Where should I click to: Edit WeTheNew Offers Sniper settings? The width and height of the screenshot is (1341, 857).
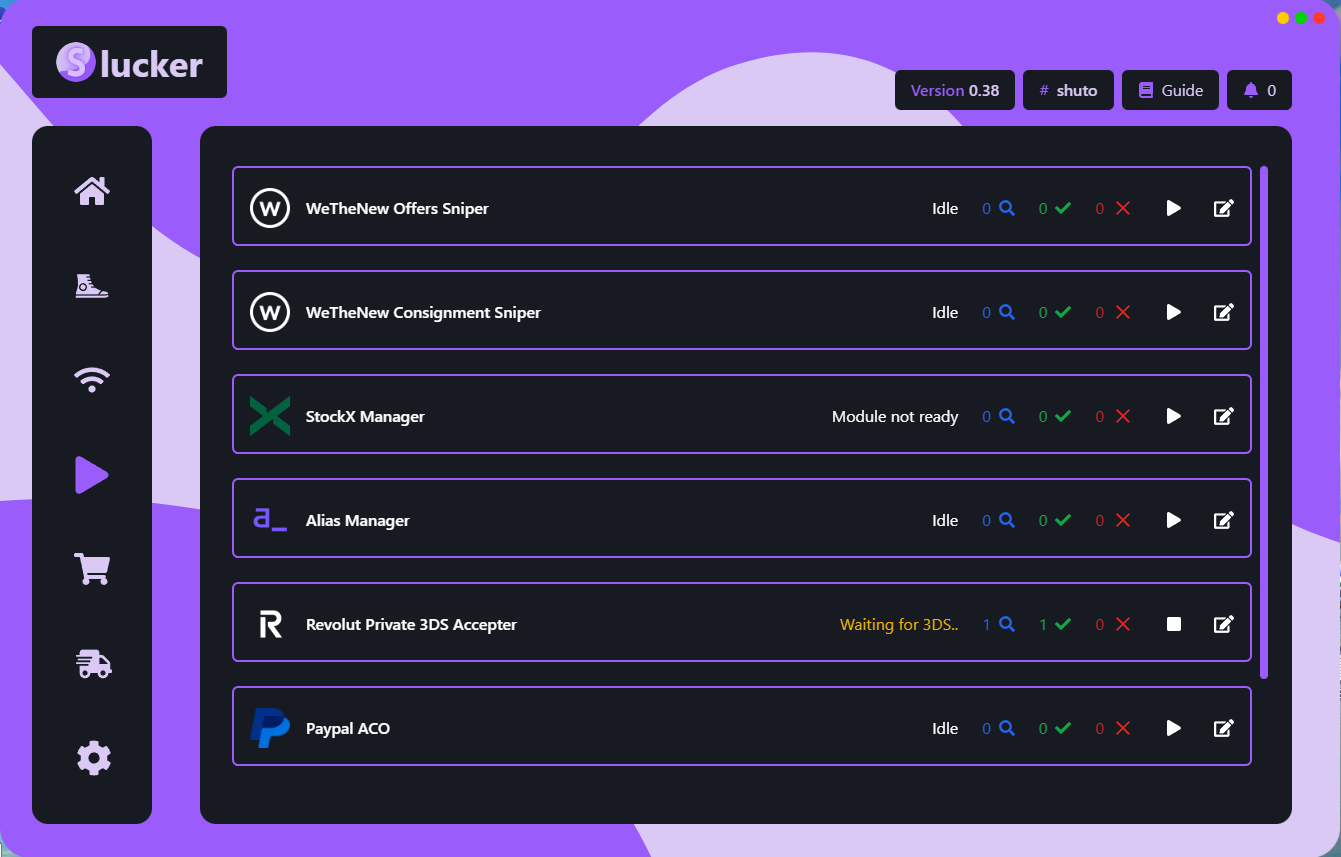(x=1223, y=208)
